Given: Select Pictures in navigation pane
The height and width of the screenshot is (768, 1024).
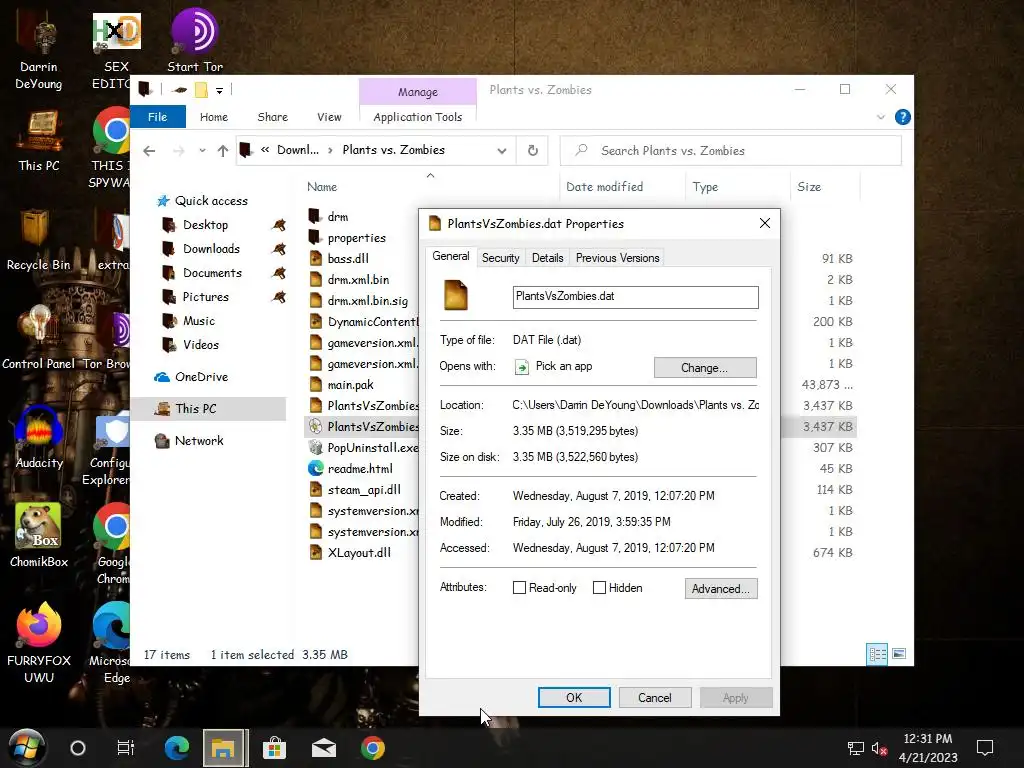Looking at the screenshot, I should [x=205, y=297].
